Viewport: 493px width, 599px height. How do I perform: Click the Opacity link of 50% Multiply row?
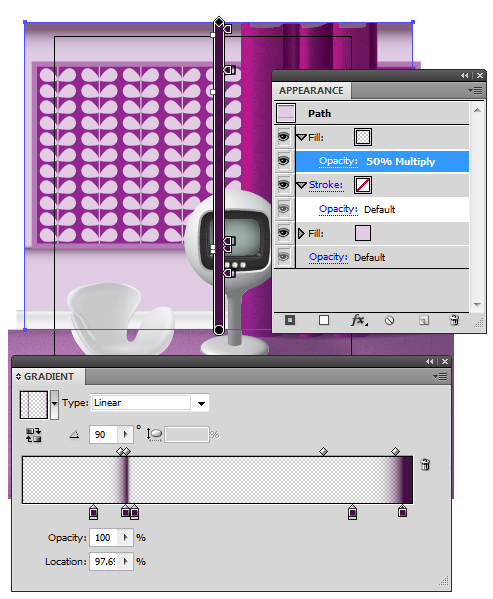click(x=338, y=161)
